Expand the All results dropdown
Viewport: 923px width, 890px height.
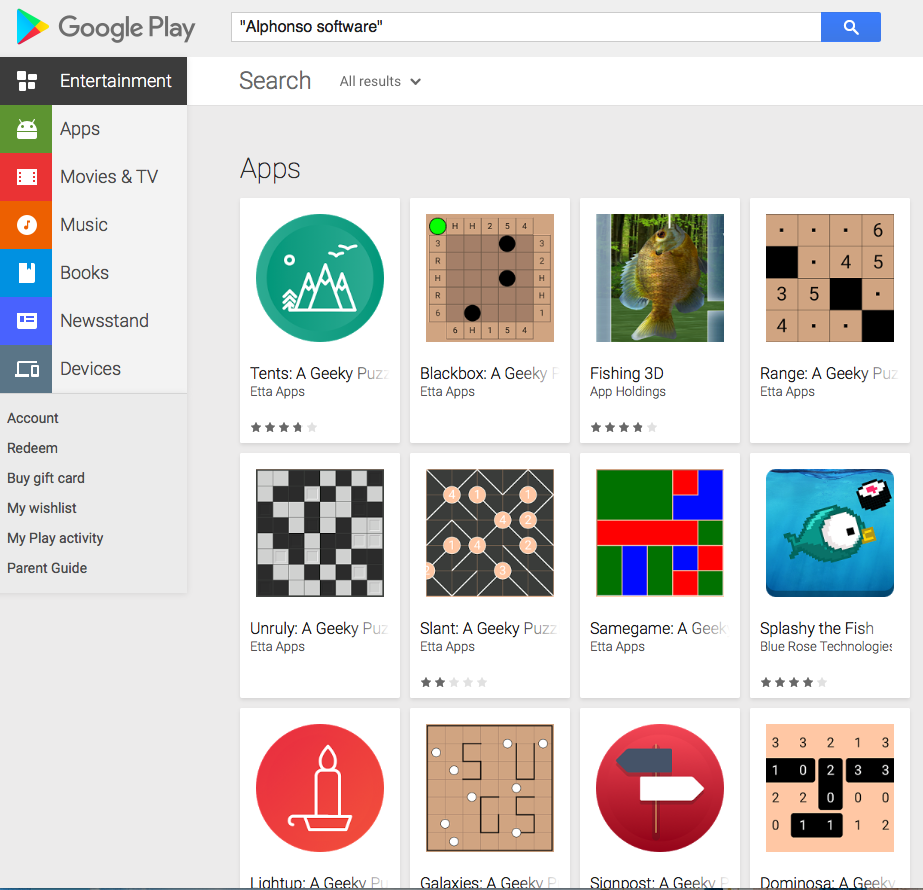(380, 81)
